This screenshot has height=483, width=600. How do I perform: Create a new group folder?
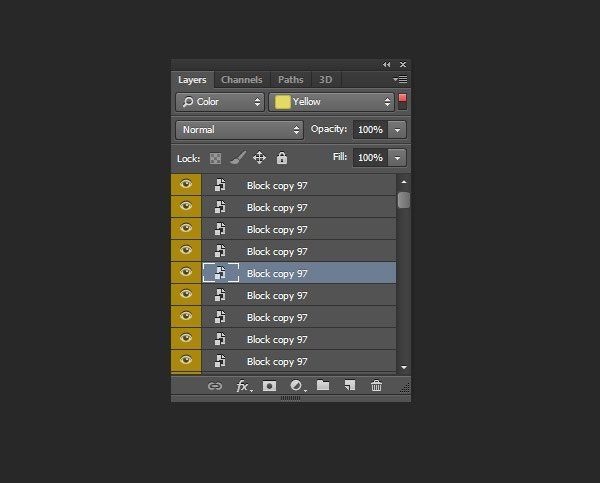coord(323,385)
